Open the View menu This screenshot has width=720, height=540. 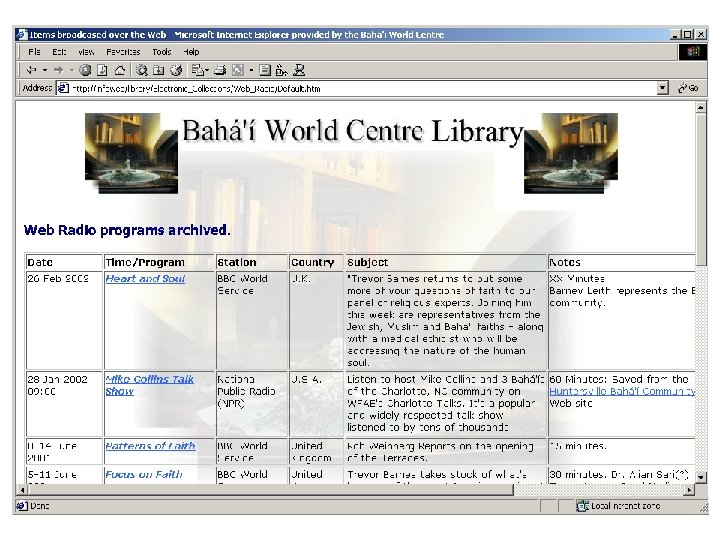(86, 52)
